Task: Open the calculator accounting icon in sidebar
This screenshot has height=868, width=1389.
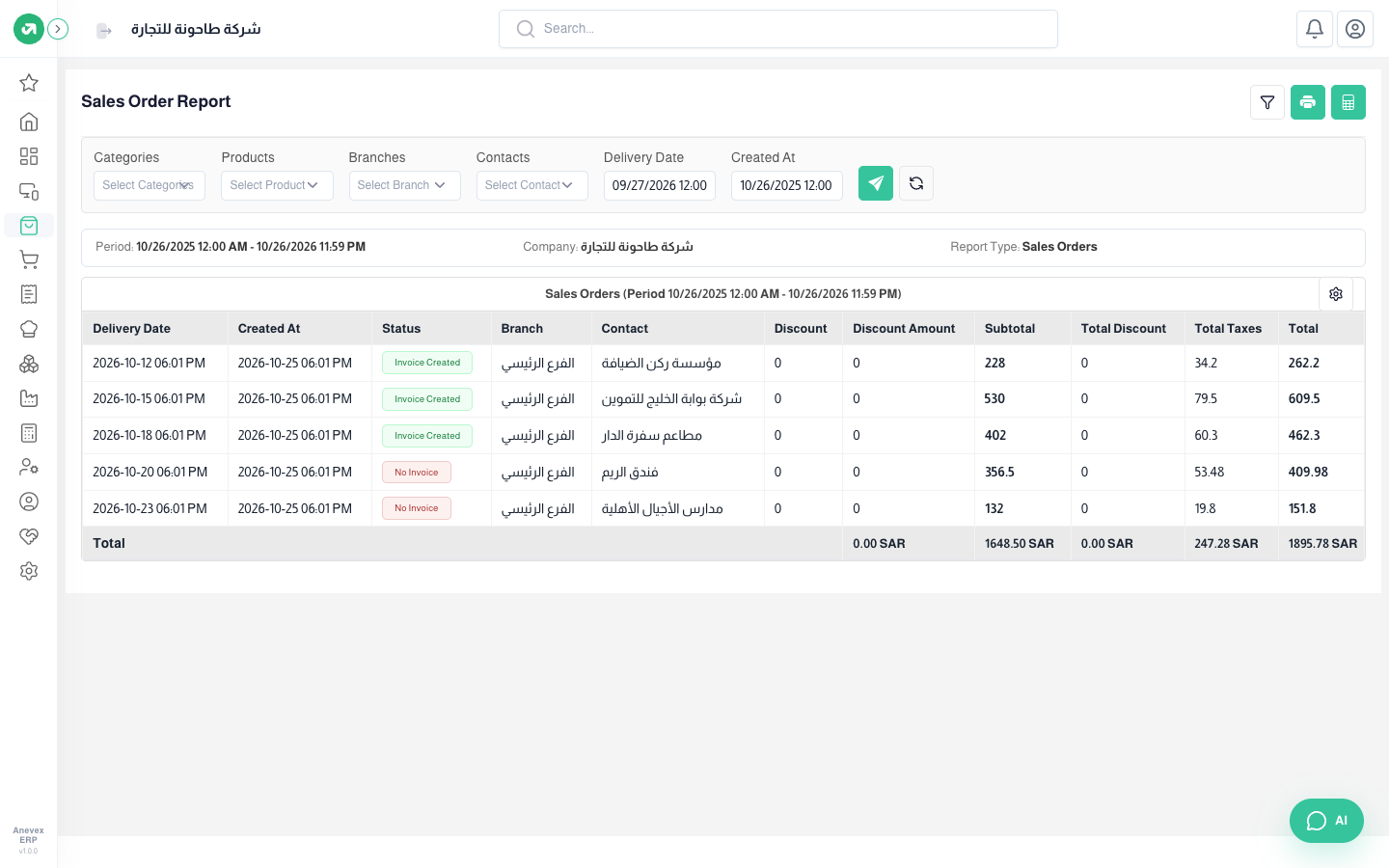Action: pyautogui.click(x=29, y=433)
